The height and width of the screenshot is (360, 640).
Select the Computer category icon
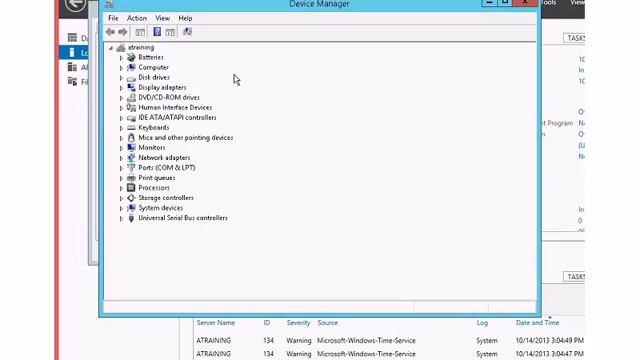pyautogui.click(x=131, y=67)
